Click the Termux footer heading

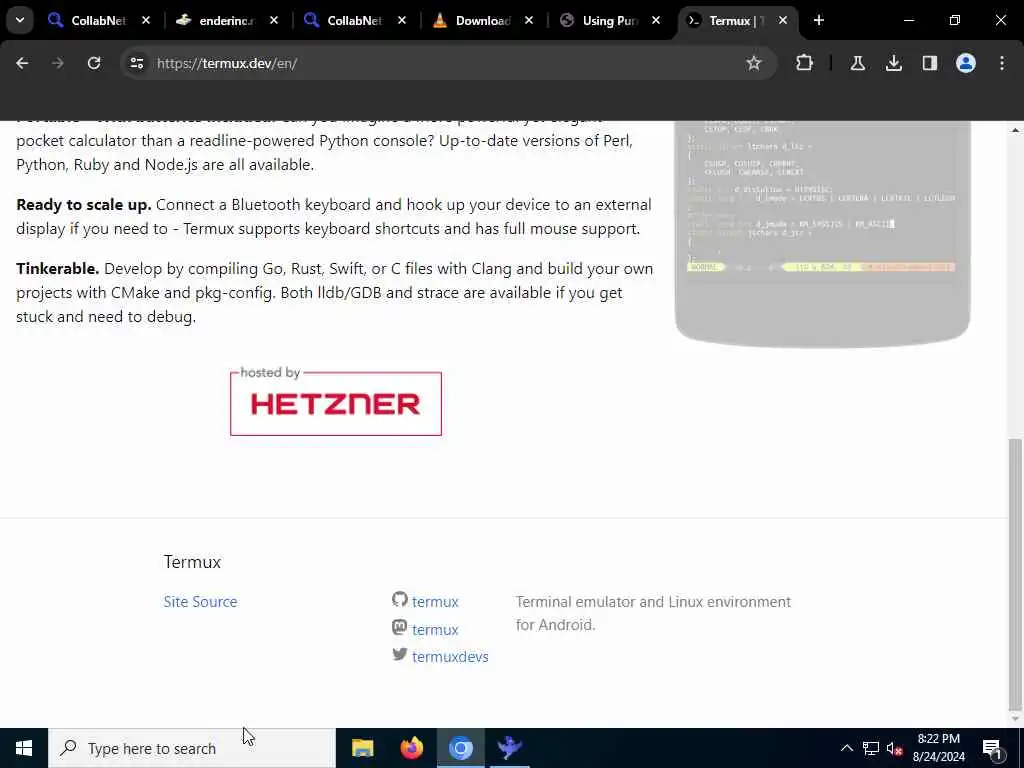pos(192,562)
